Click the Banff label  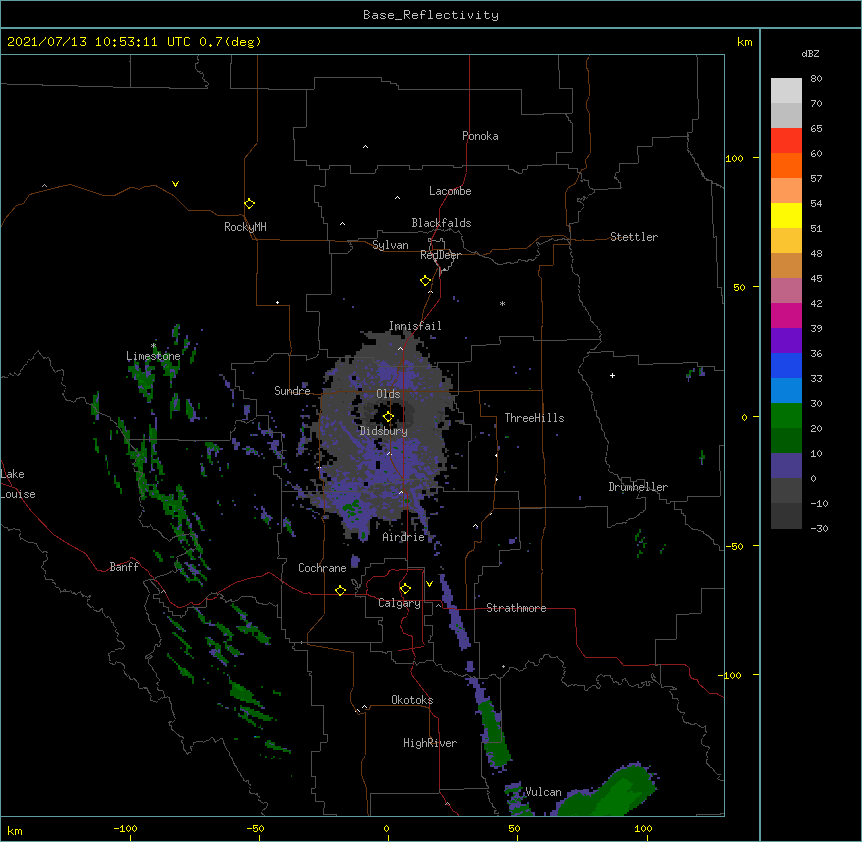tap(124, 567)
